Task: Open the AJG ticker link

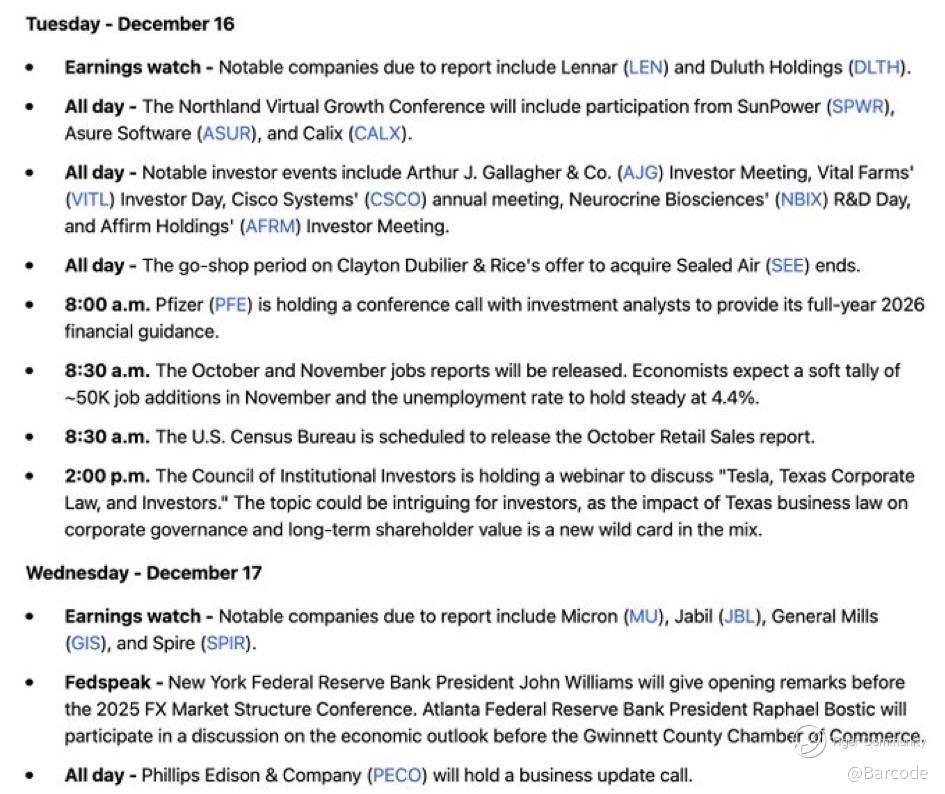Action: (x=640, y=172)
